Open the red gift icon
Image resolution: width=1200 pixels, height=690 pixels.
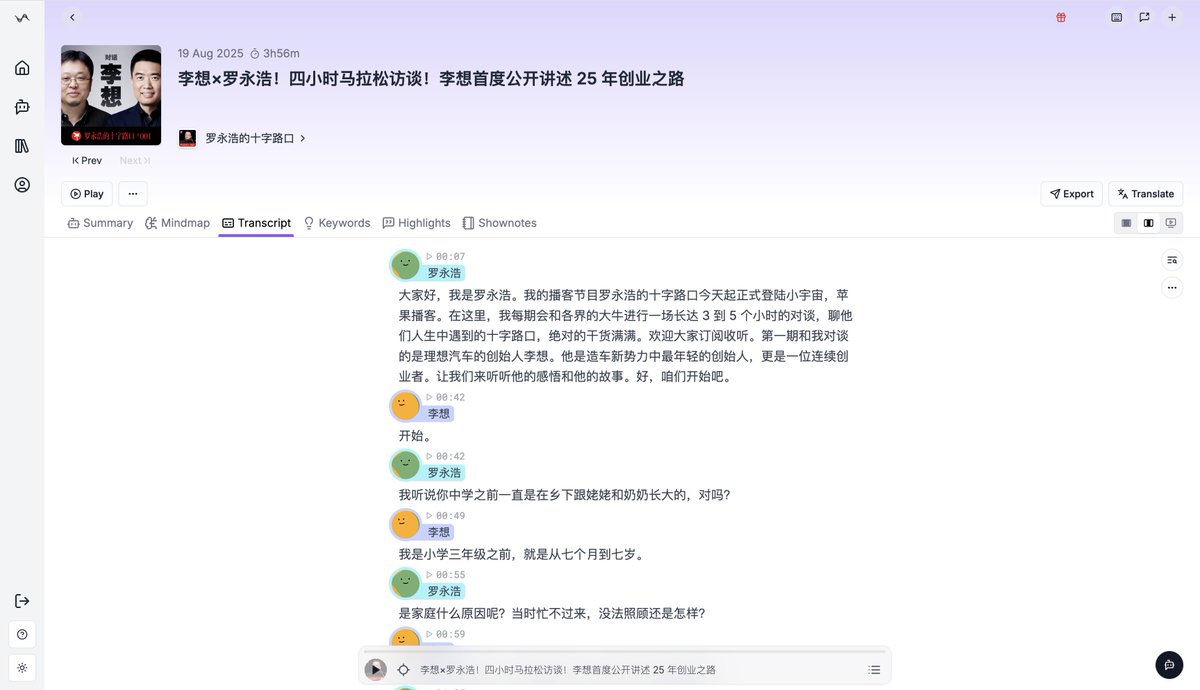pyautogui.click(x=1061, y=17)
